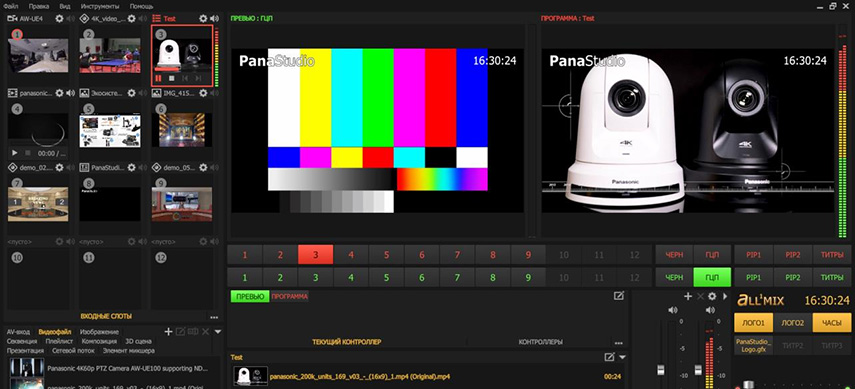Image resolution: width=855 pixels, height=389 pixels.
Task: Send input 7 to preview row
Action: [457, 278]
